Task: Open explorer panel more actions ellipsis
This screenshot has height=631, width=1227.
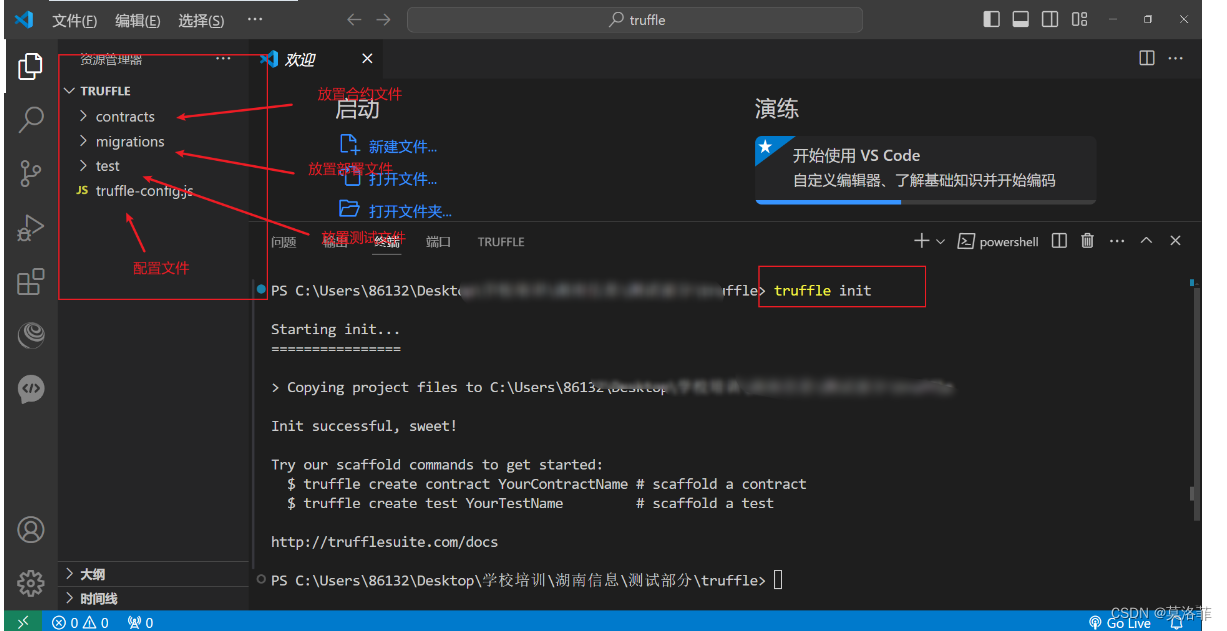Action: pos(223,59)
